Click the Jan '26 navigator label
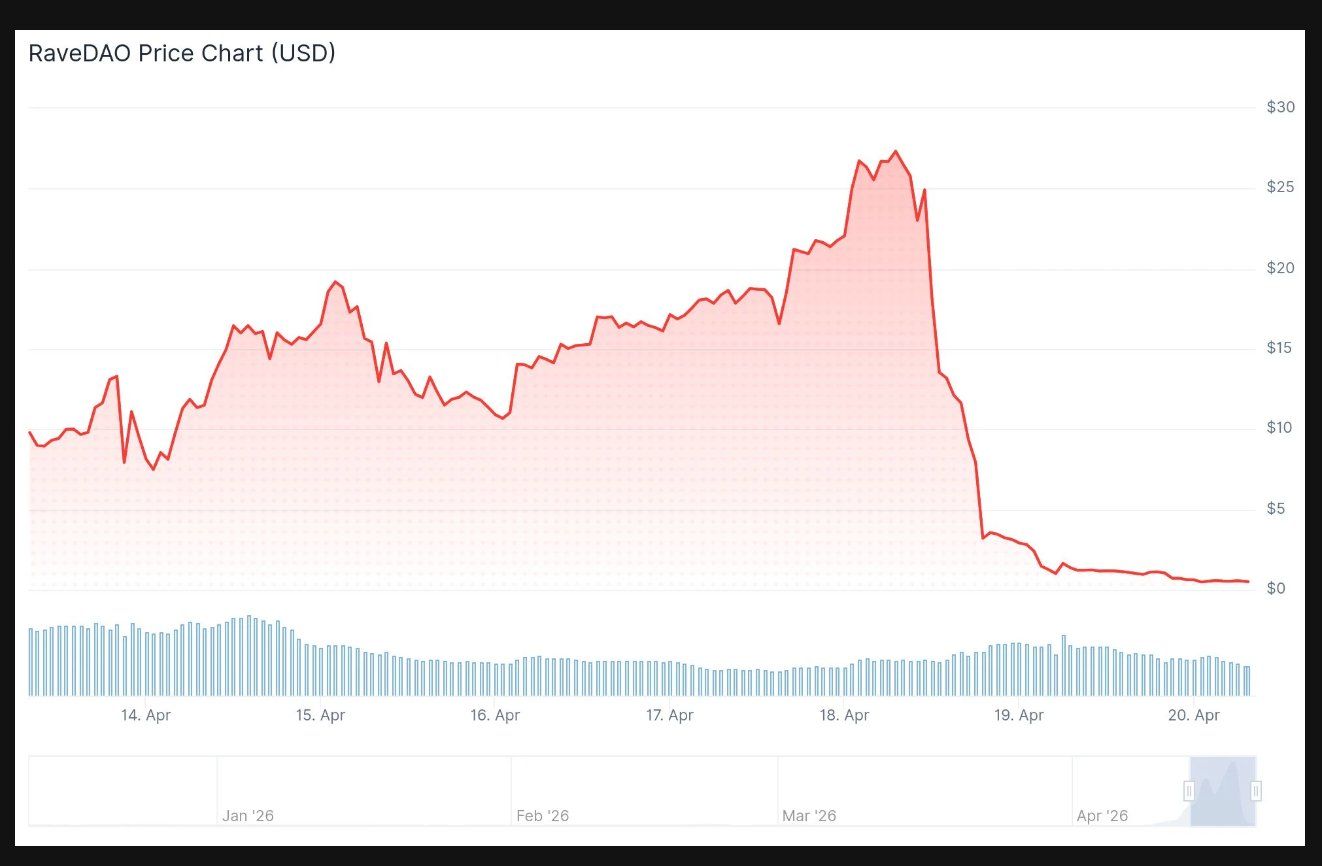The width and height of the screenshot is (1322, 866). click(x=247, y=816)
